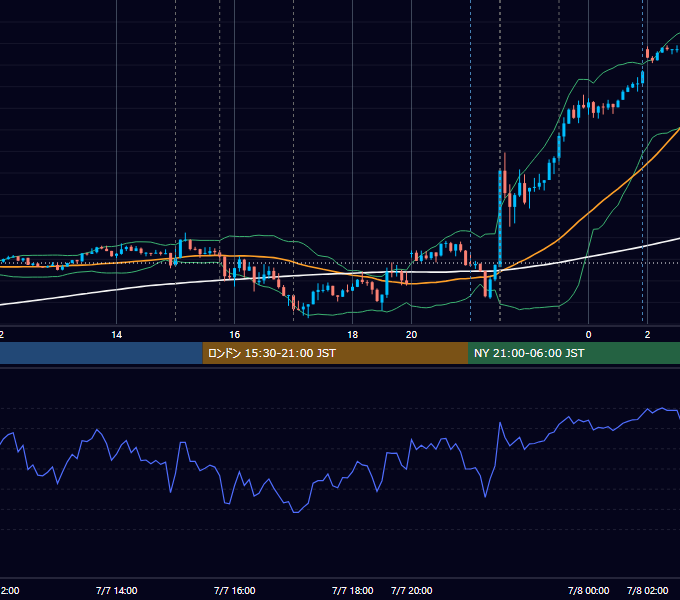Viewport: 680px width, 600px height.
Task: Click the 0 hour label on price chart axis
Action: click(588, 335)
